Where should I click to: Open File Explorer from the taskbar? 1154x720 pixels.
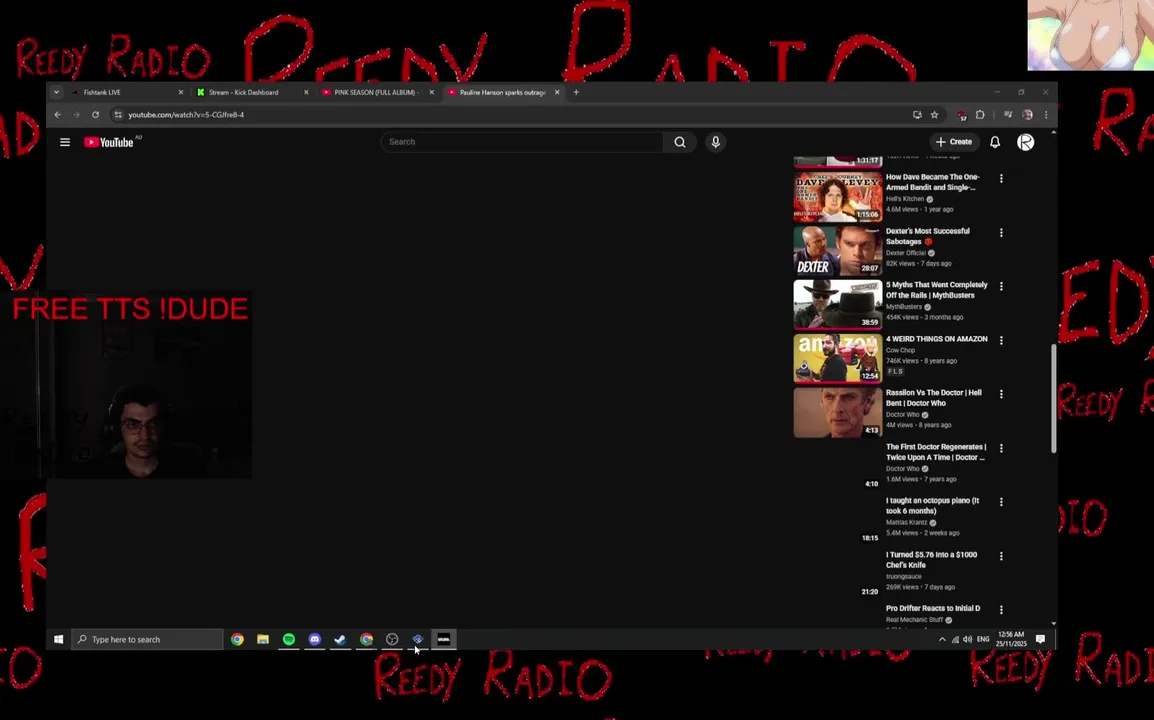(263, 639)
